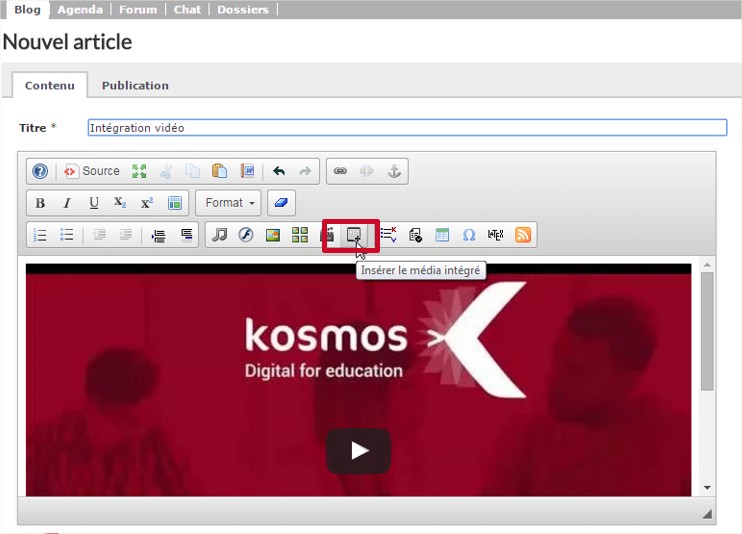742x534 pixels.
Task: Insert an image with picture icon
Action: coord(273,235)
